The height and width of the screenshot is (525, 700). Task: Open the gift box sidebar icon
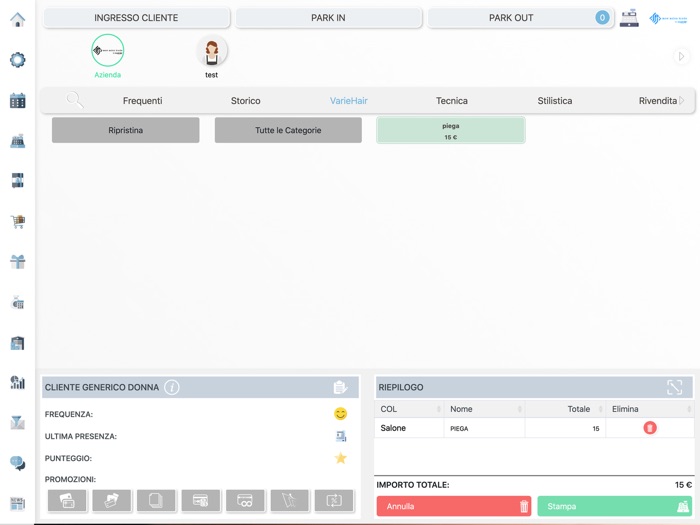tap(17, 262)
